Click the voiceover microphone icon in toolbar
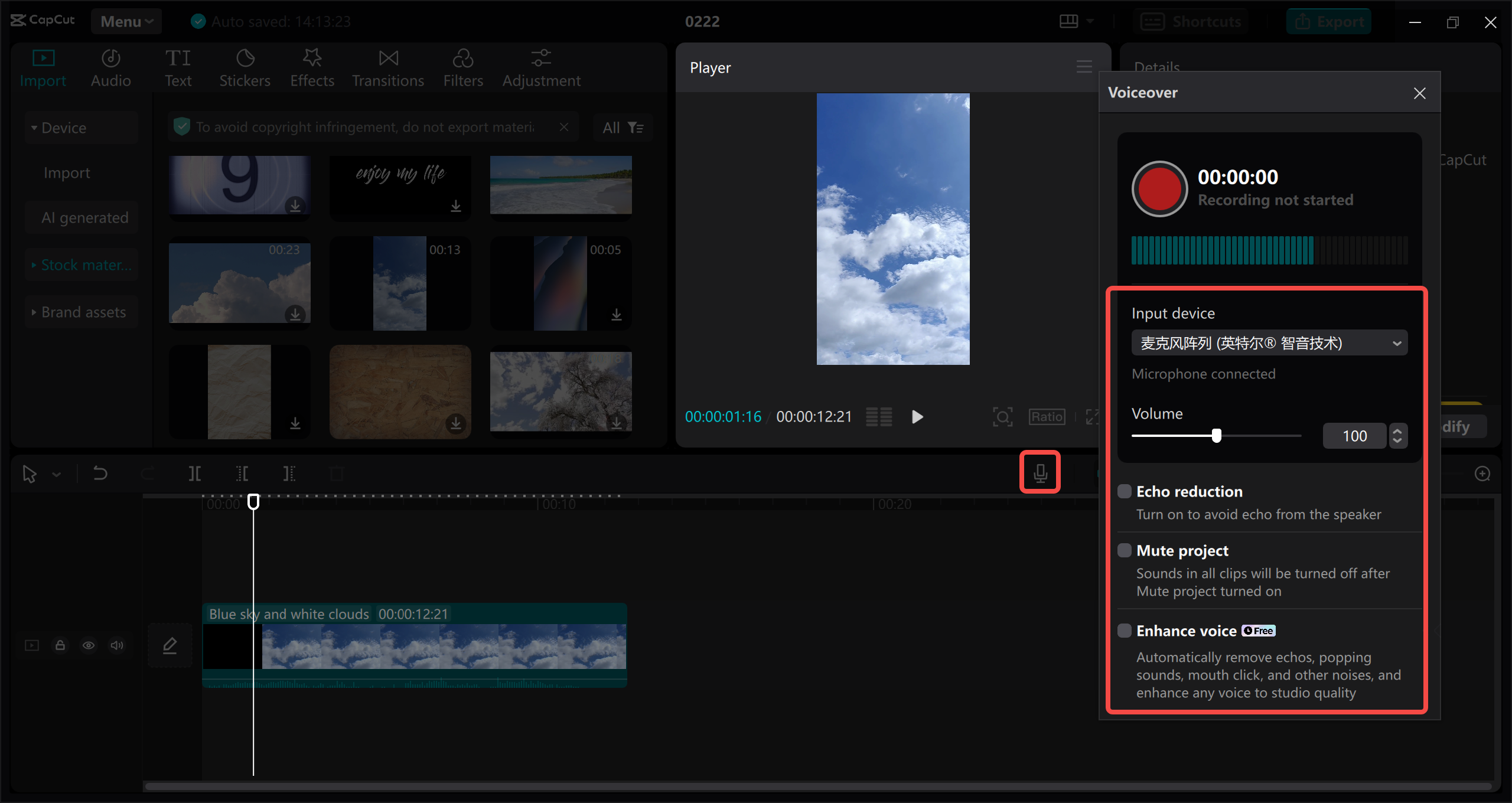1512x803 pixels. pos(1040,473)
